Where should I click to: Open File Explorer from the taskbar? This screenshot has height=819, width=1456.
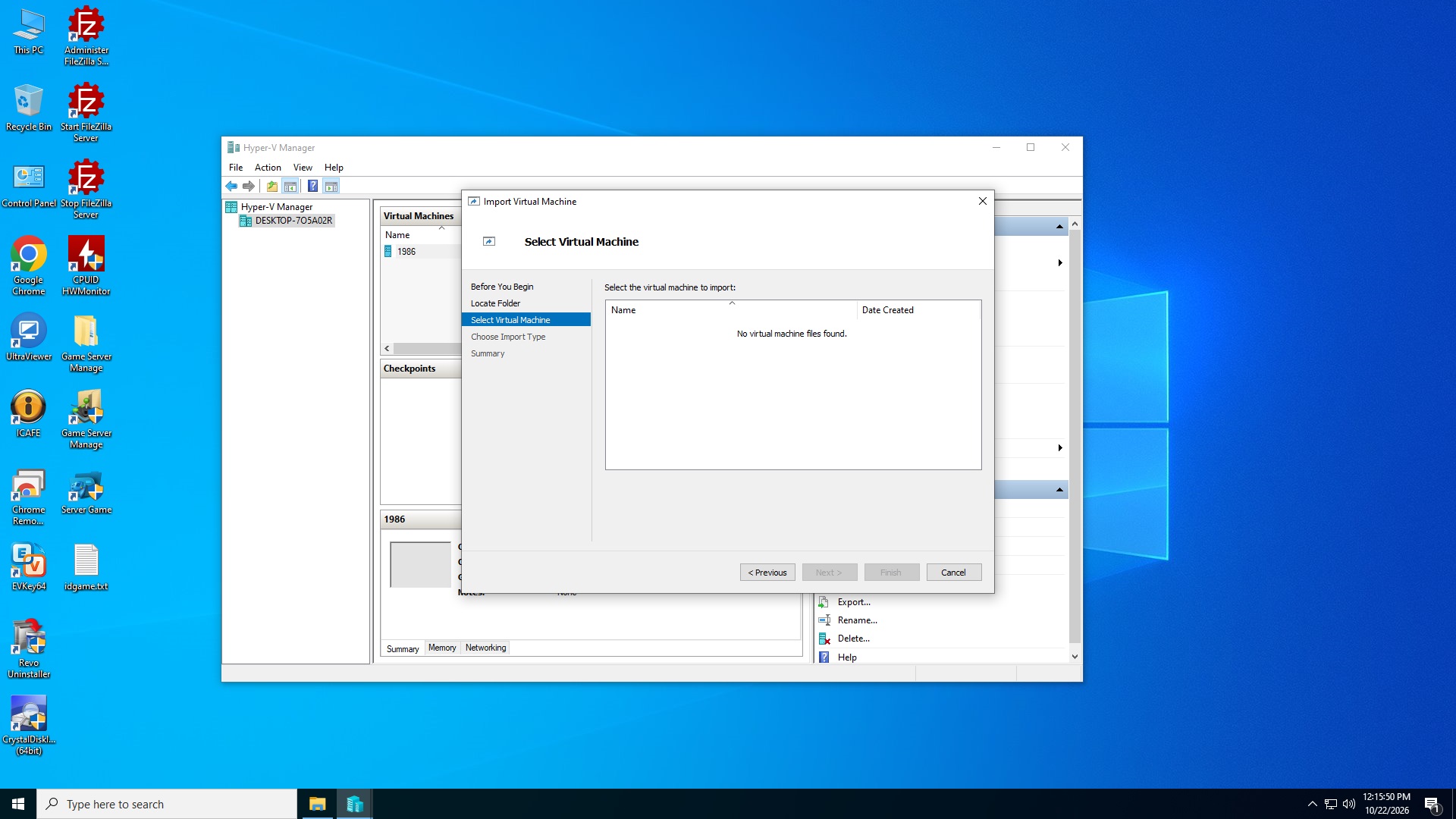click(318, 804)
